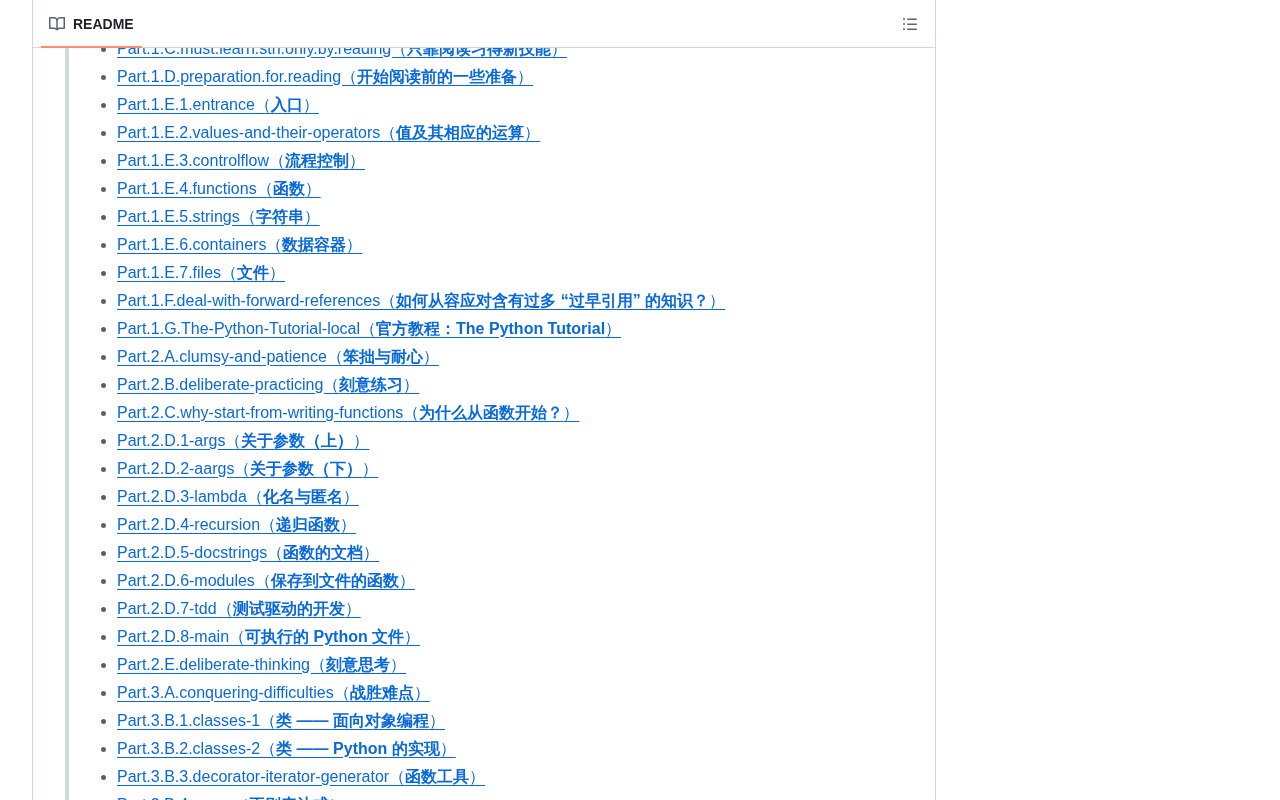Open Part.2.D.5-docstrings link

248,553
